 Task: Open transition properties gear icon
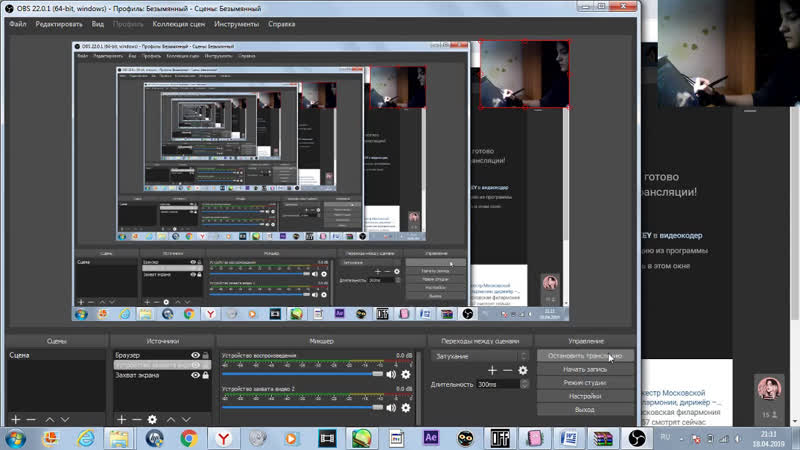pyautogui.click(x=523, y=370)
